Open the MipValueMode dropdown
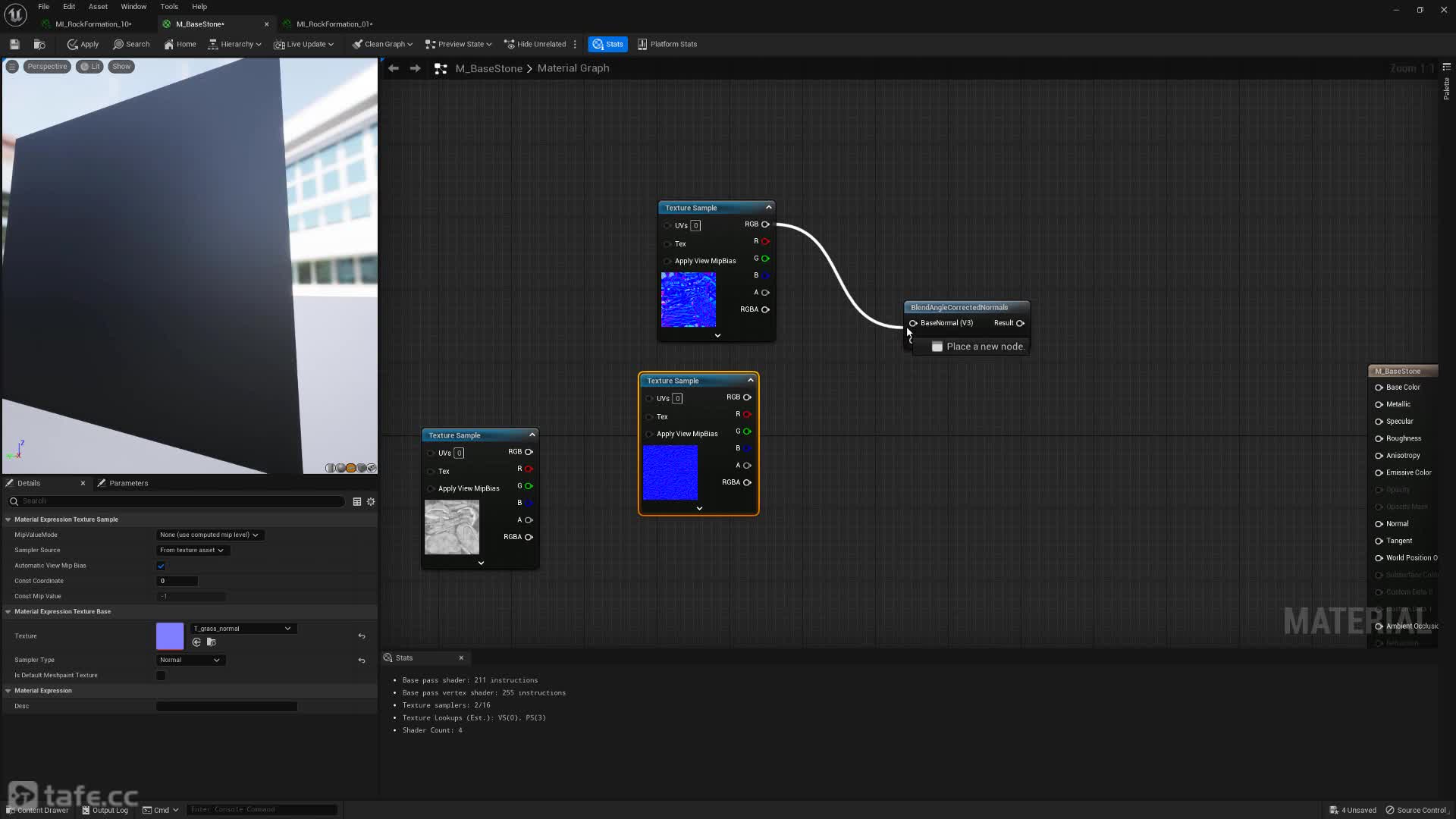Screen dimensions: 1456x819 [x=209, y=535]
